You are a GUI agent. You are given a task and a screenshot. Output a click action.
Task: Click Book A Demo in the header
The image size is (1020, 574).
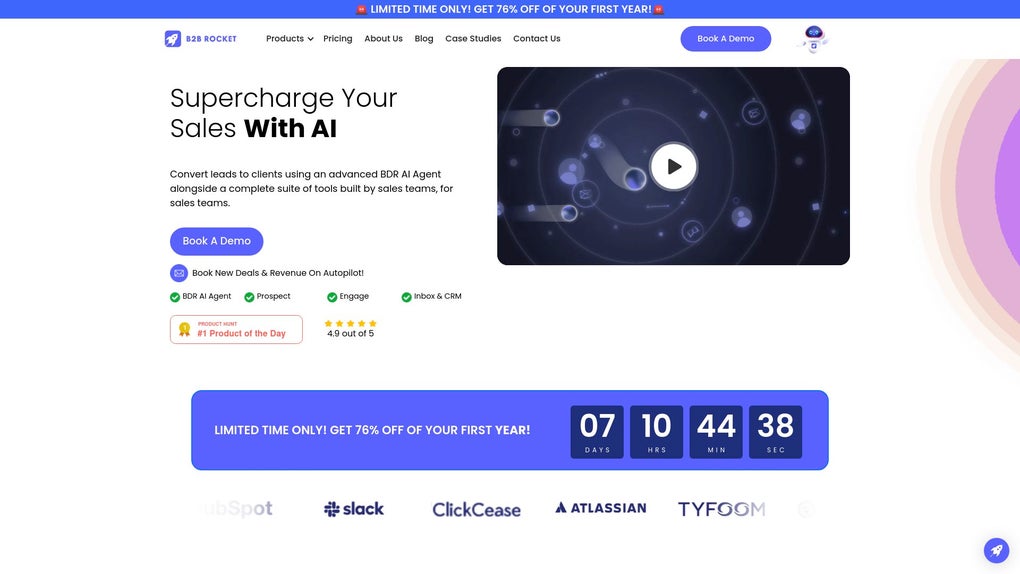(x=726, y=39)
